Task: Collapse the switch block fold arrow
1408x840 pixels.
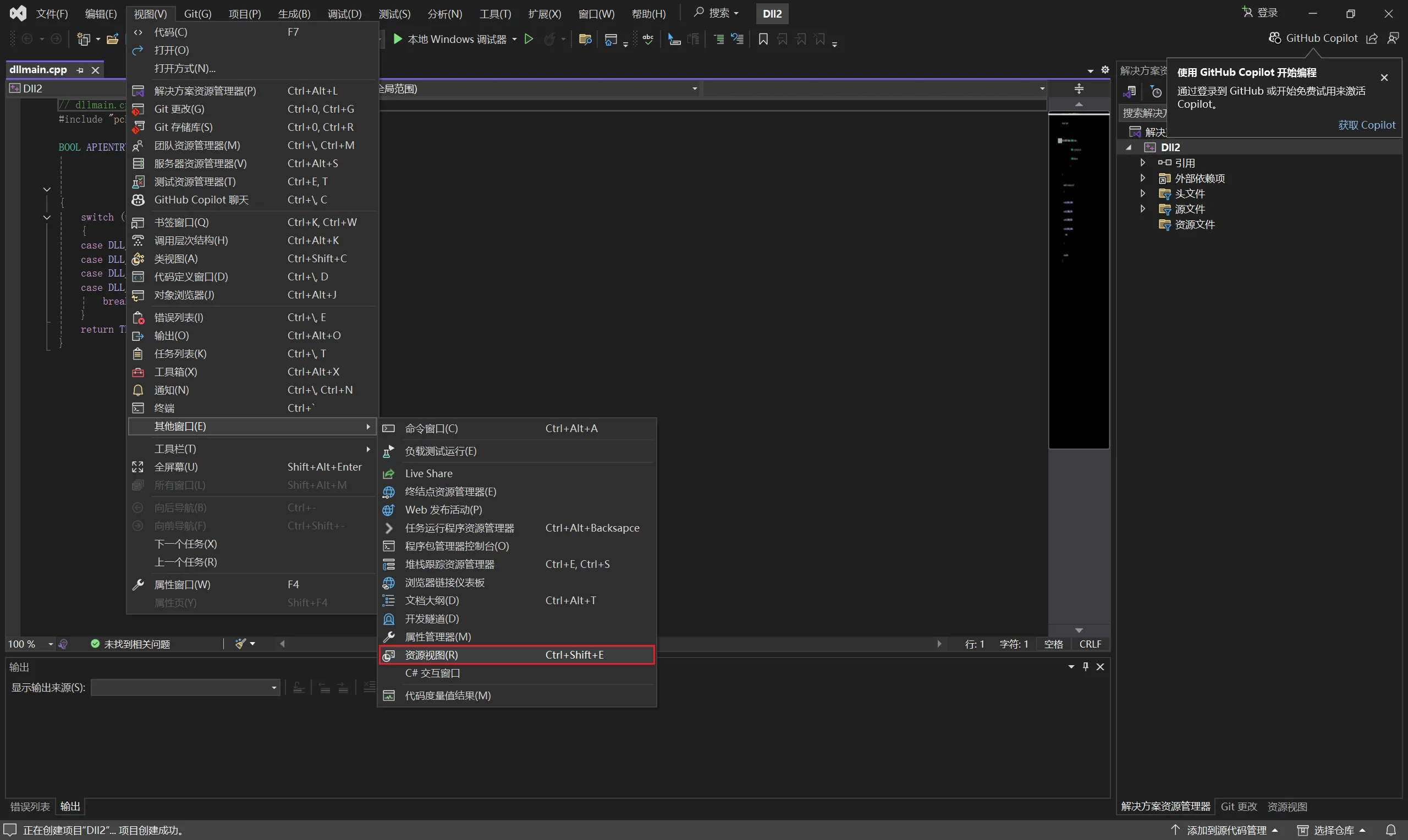Action: [x=47, y=217]
